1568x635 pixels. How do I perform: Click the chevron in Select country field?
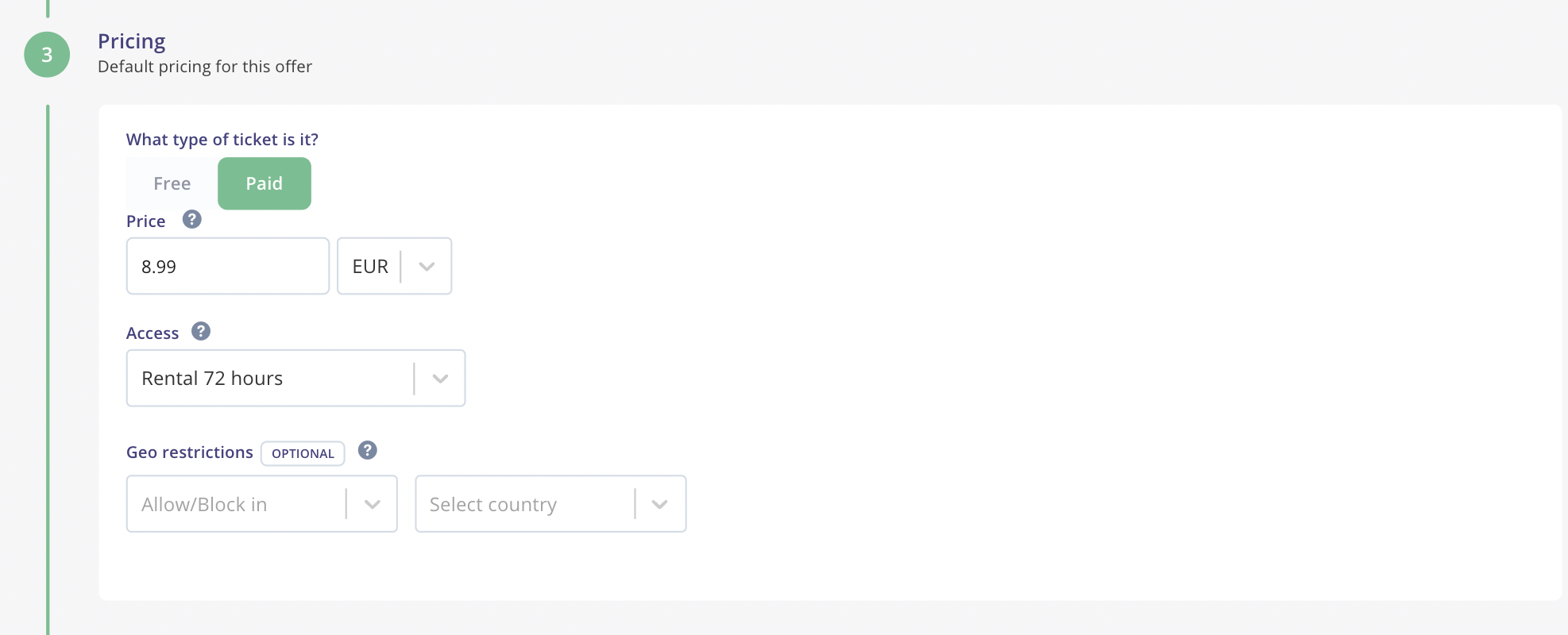(659, 504)
